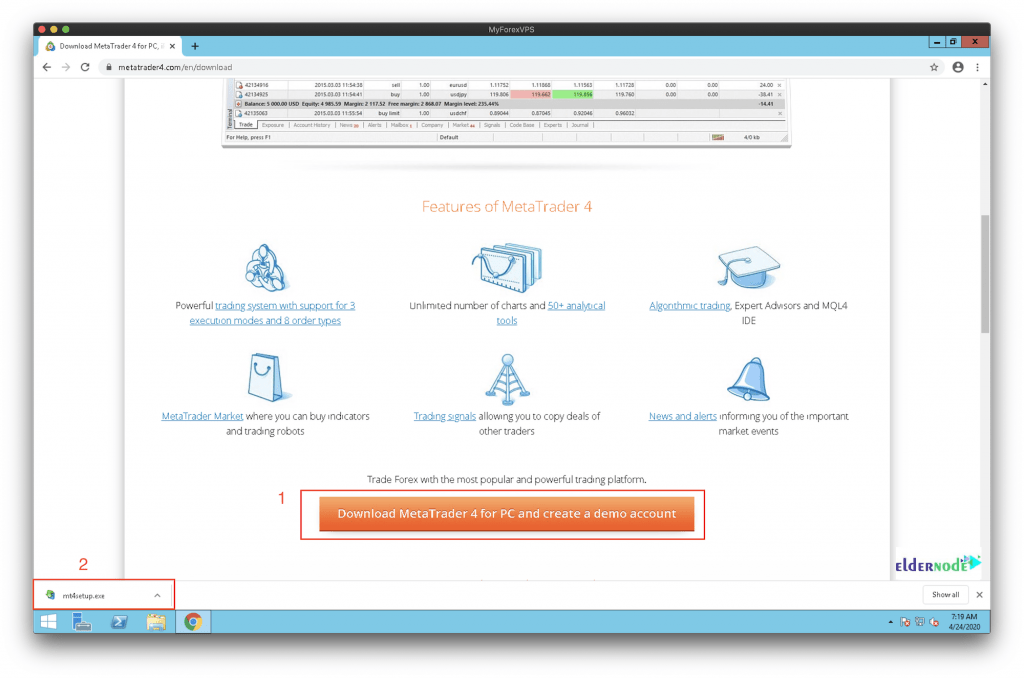Open a new browser tab
1024x678 pixels.
coord(195,46)
